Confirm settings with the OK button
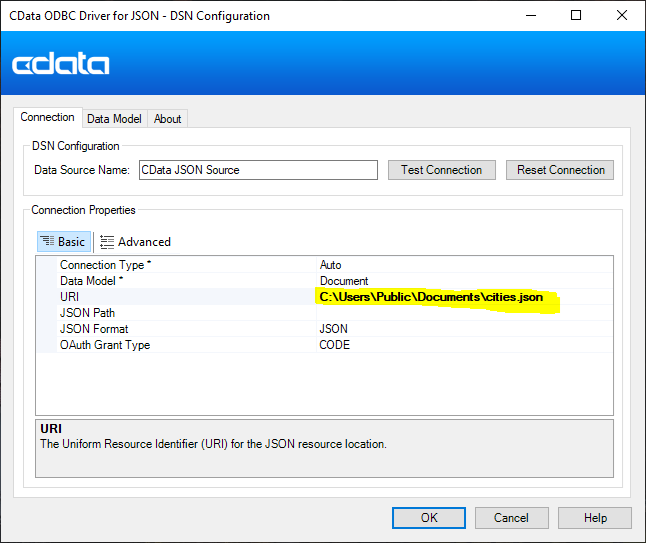 [x=429, y=518]
